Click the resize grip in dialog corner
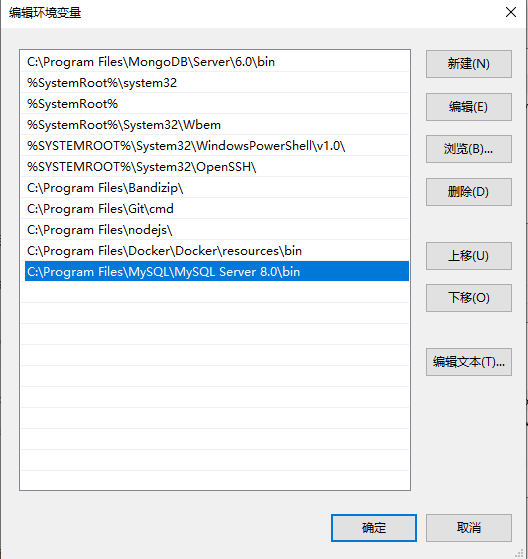The height and width of the screenshot is (559, 528). click(519, 554)
